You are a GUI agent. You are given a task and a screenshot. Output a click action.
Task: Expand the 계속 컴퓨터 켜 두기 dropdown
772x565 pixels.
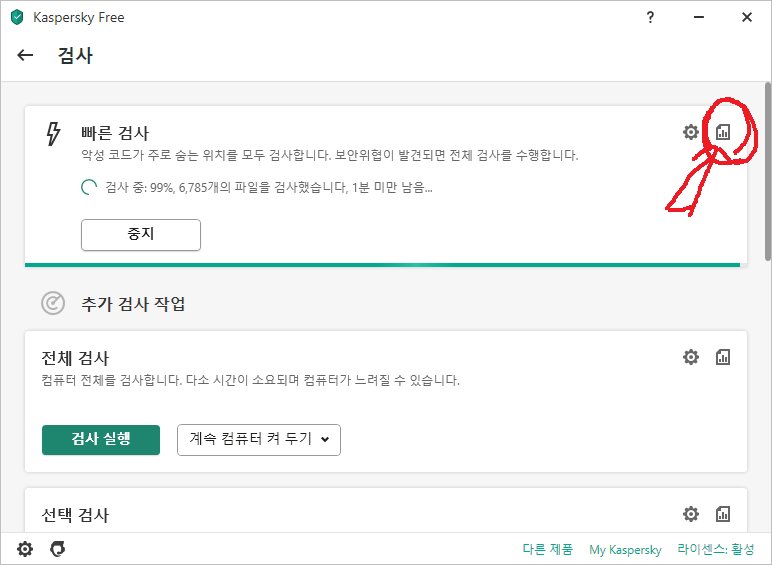point(259,440)
